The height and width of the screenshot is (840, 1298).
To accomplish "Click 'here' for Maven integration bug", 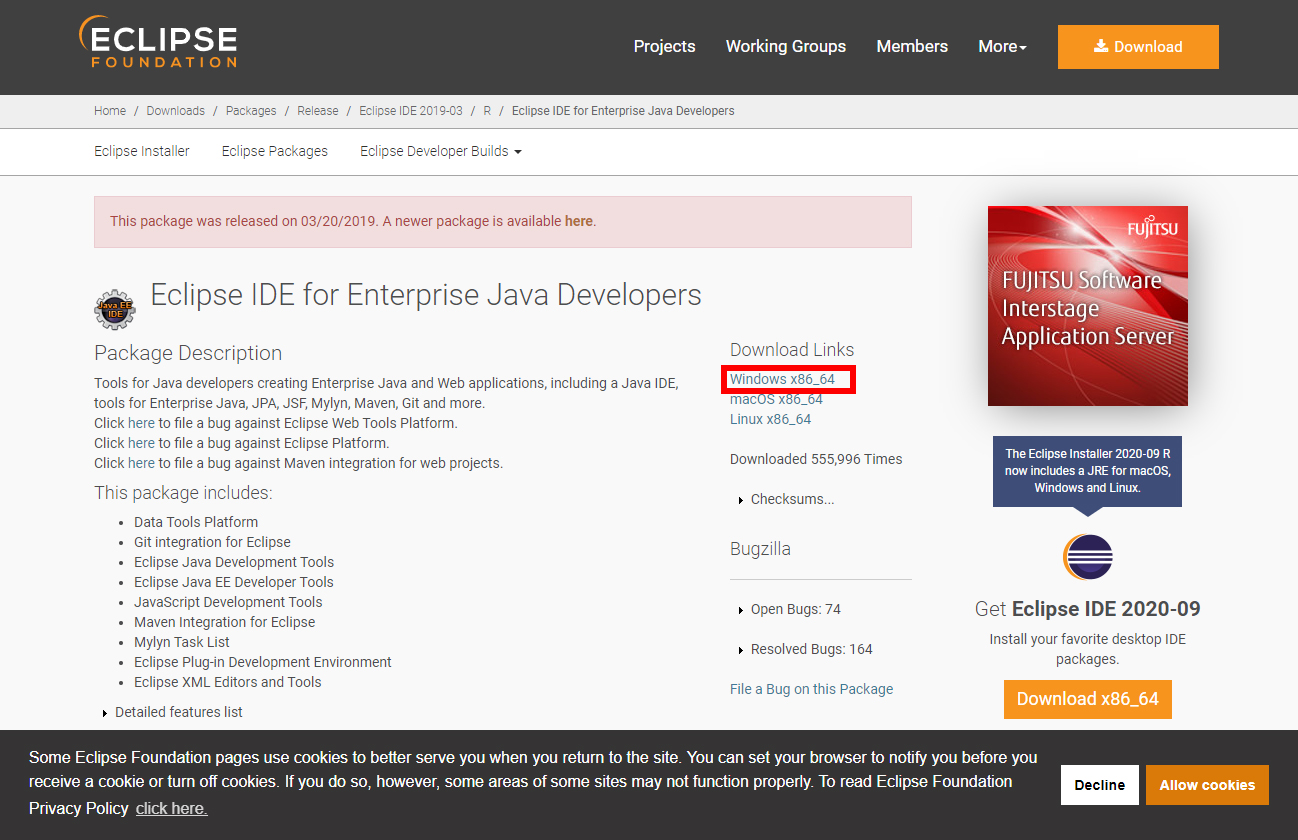I will coord(141,463).
